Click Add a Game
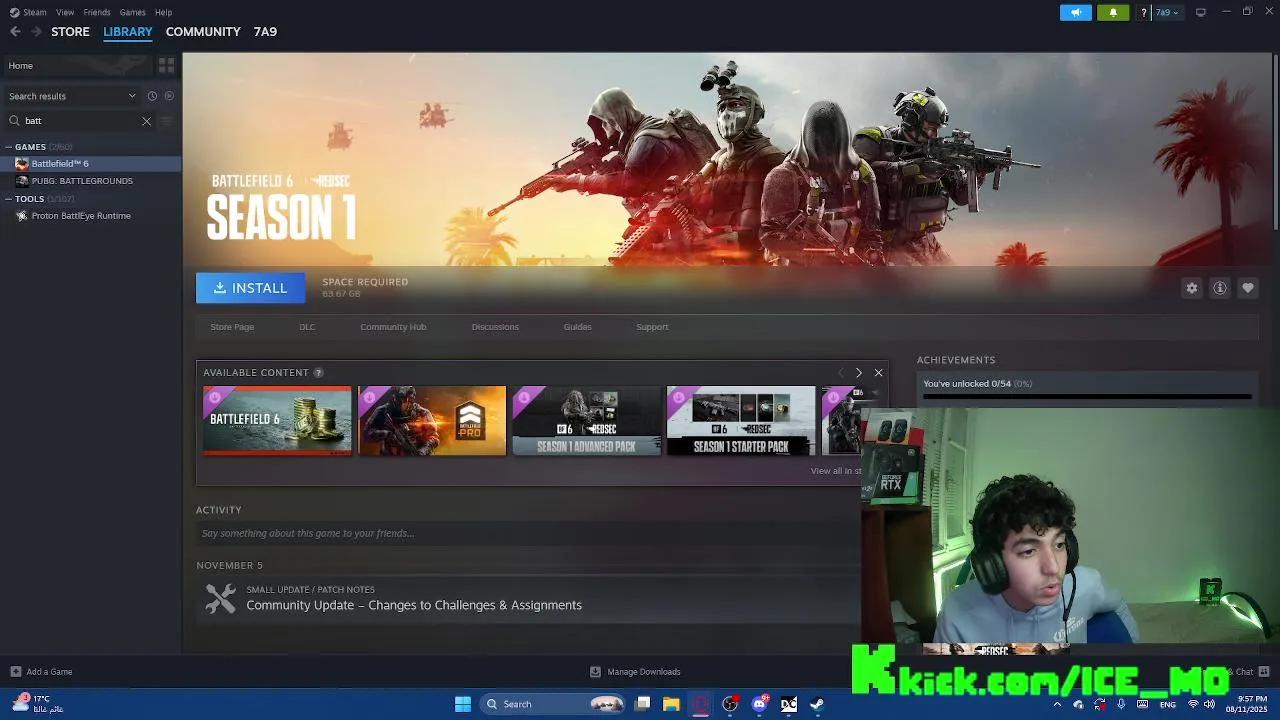 tap(41, 672)
